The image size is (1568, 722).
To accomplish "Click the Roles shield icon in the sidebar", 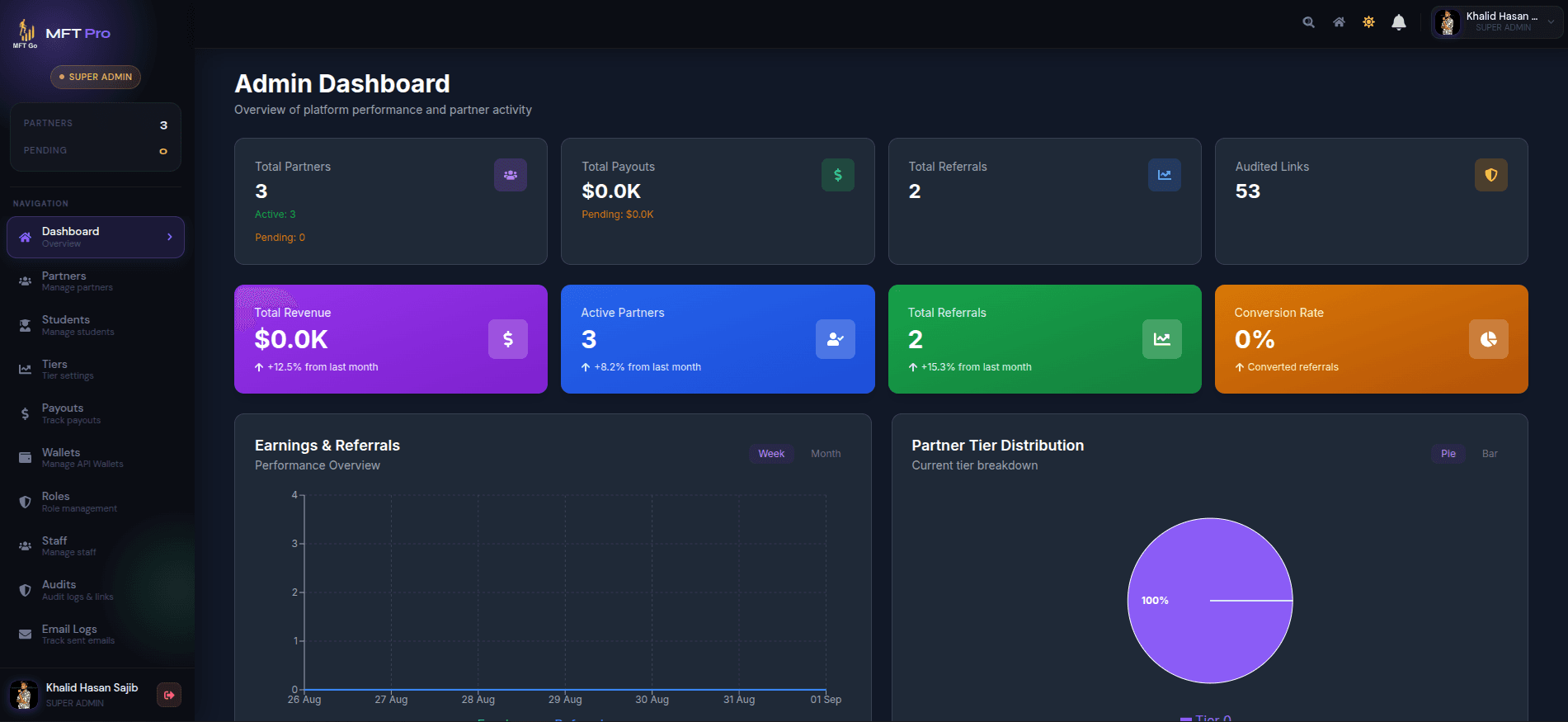I will pos(25,502).
